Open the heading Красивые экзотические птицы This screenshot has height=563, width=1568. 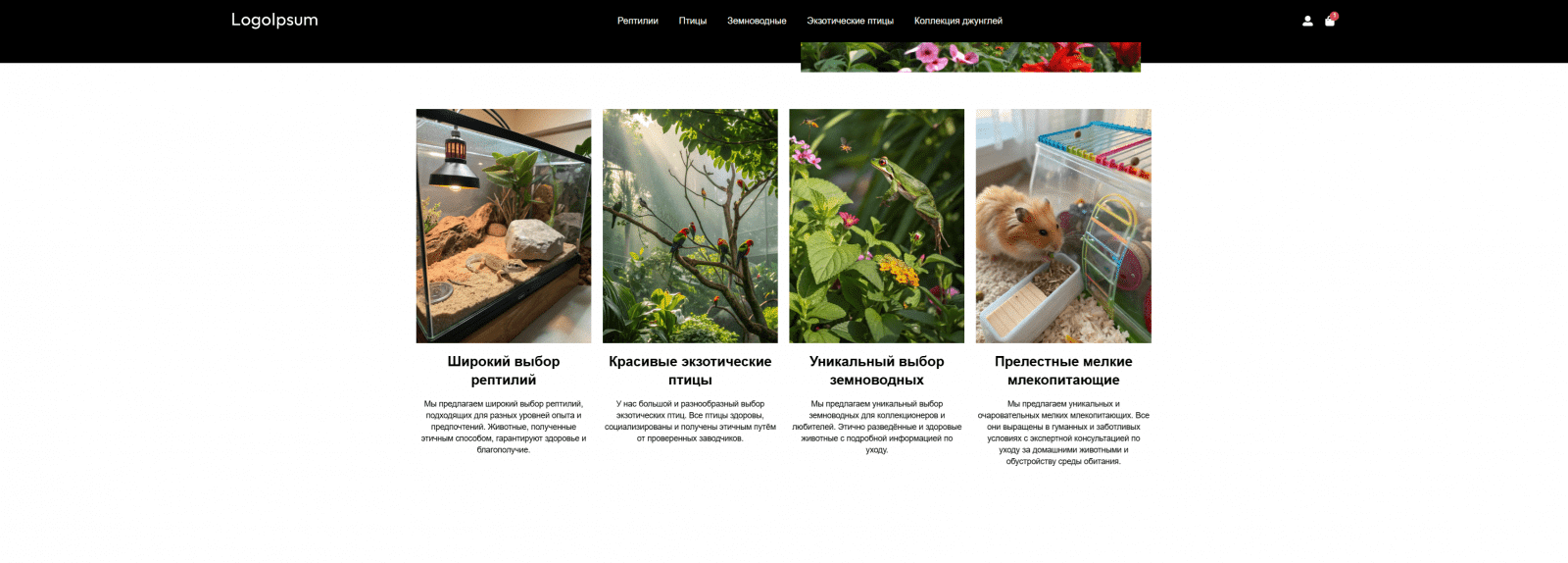690,371
